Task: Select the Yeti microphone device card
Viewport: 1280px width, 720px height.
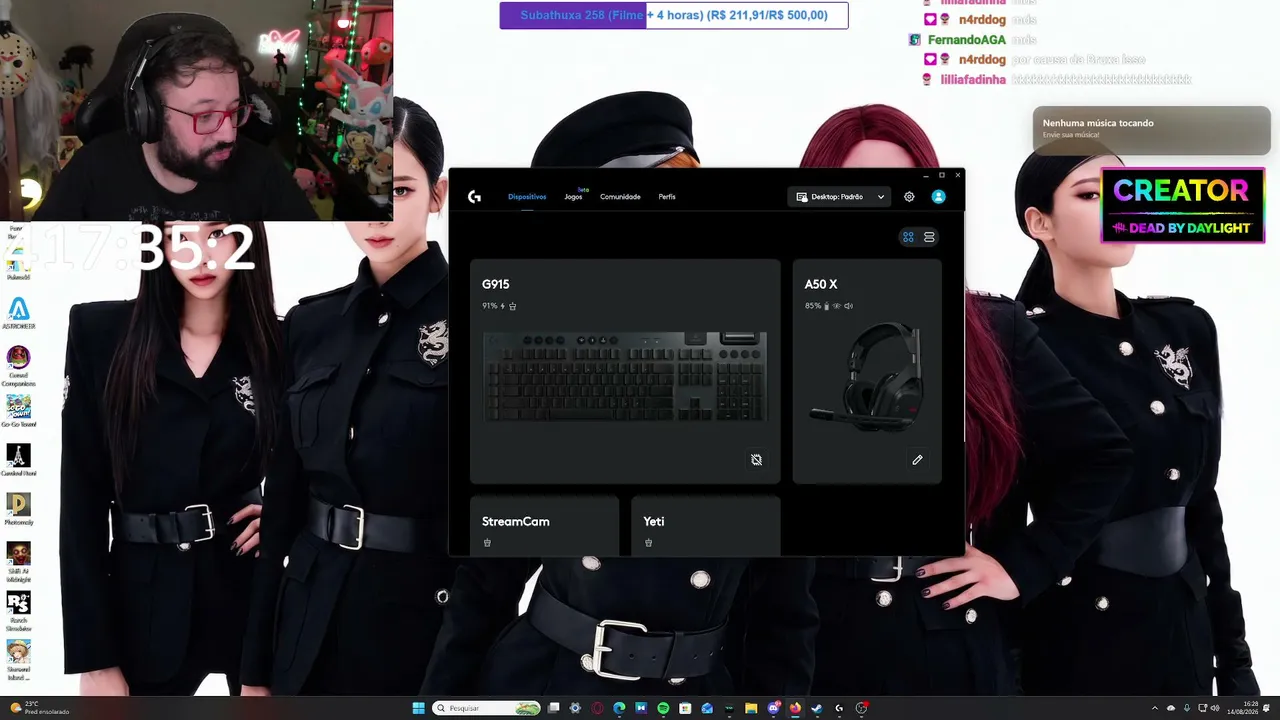Action: point(705,526)
